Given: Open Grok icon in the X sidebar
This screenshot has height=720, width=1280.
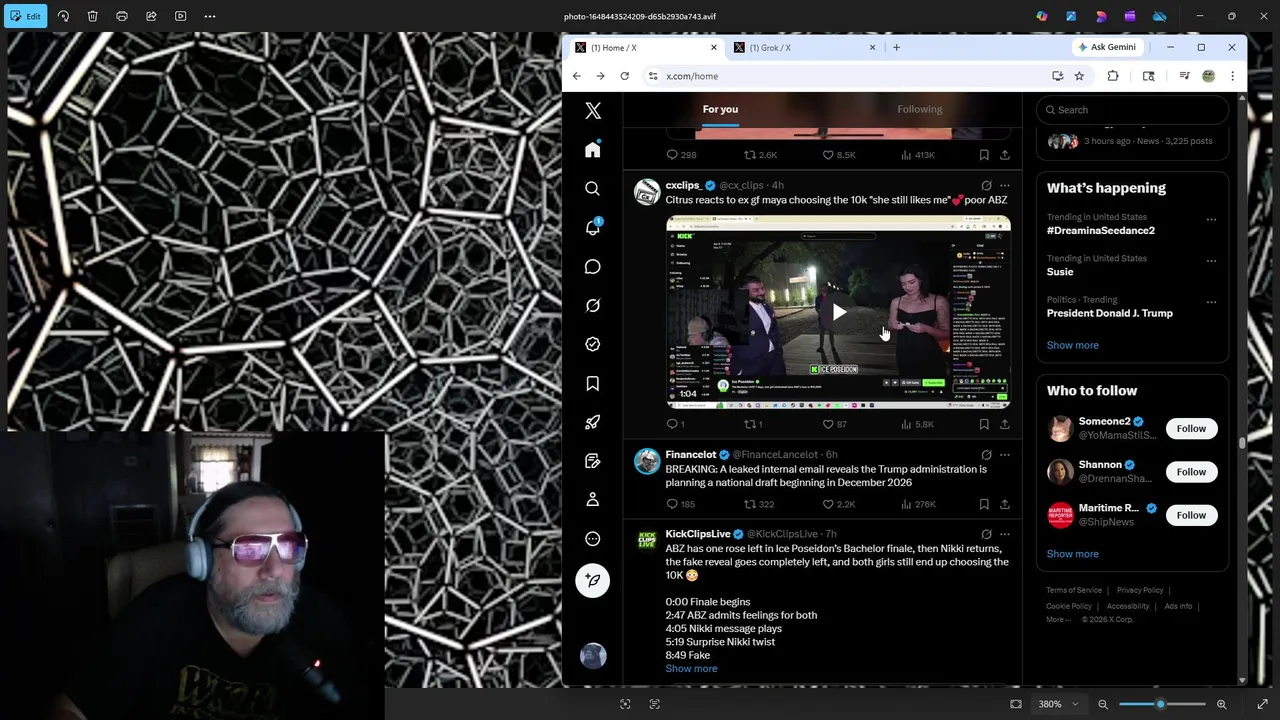Looking at the screenshot, I should [x=593, y=305].
